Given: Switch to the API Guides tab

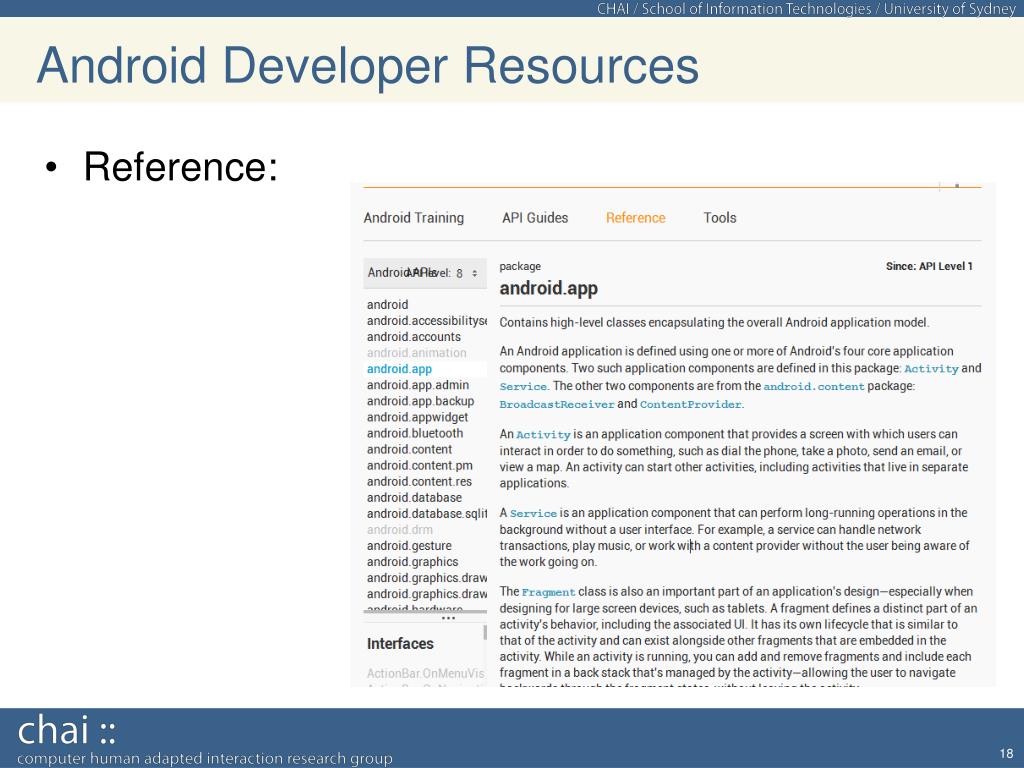Looking at the screenshot, I should (x=535, y=218).
